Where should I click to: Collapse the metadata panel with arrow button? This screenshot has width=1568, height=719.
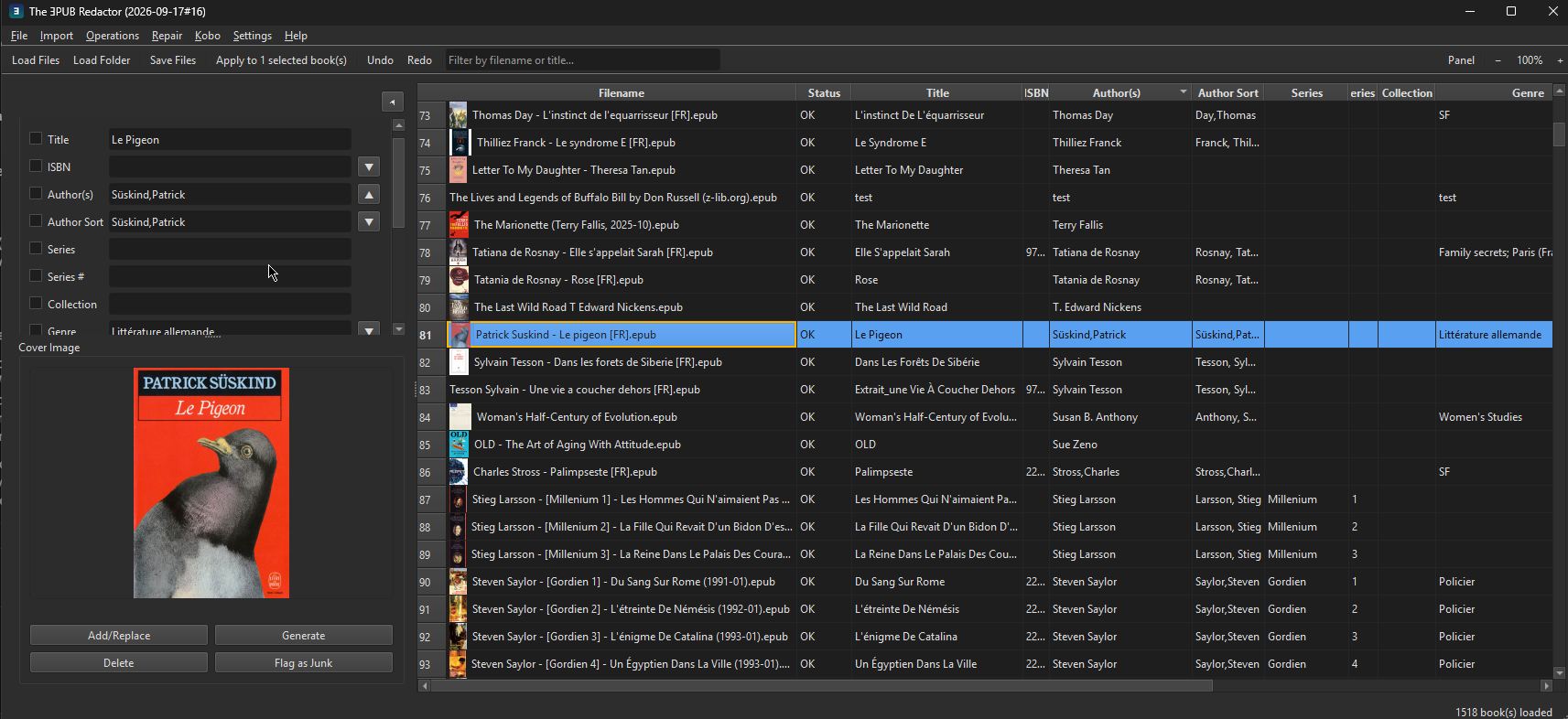[x=392, y=102]
